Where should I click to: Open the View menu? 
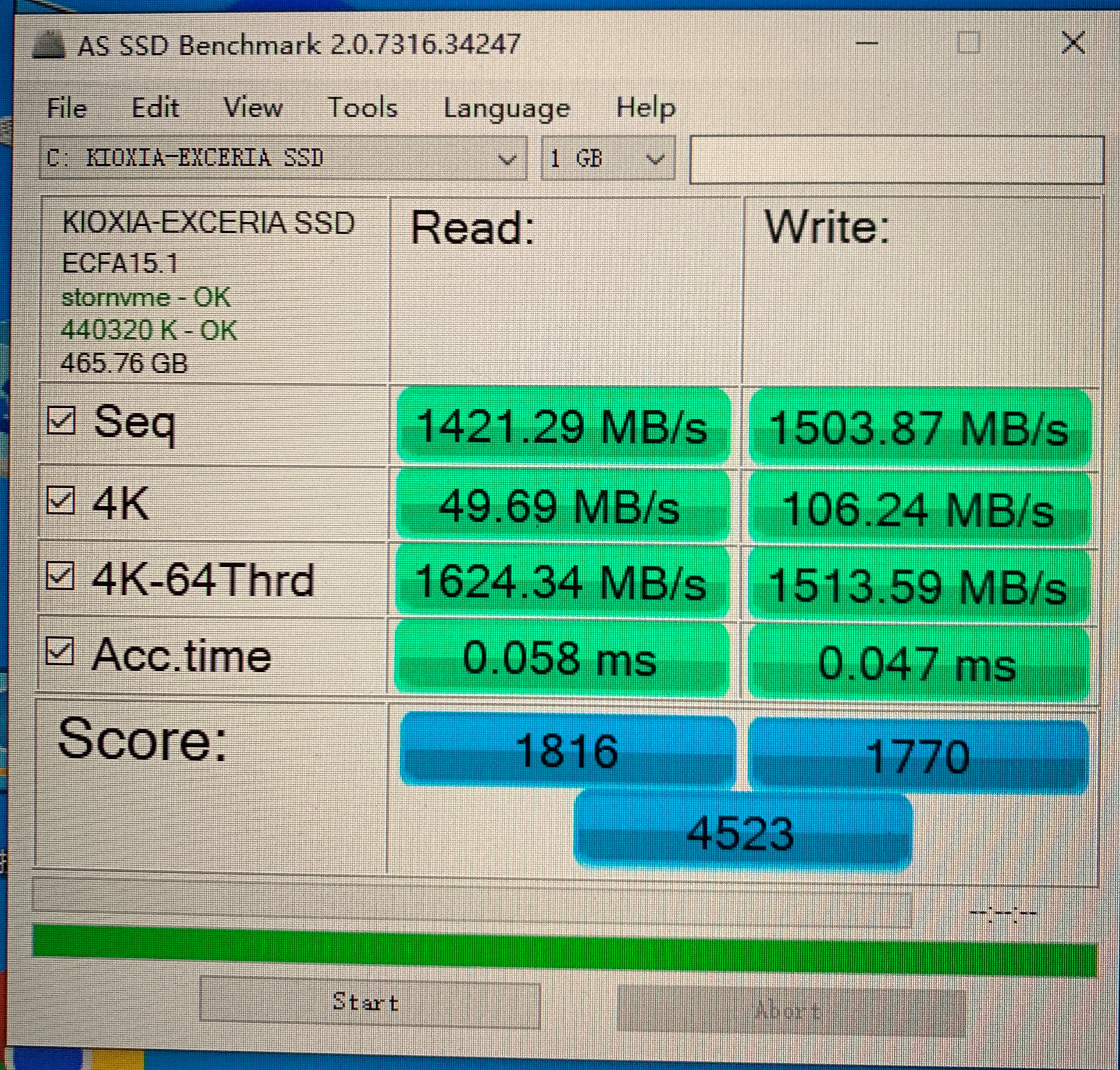tap(253, 107)
